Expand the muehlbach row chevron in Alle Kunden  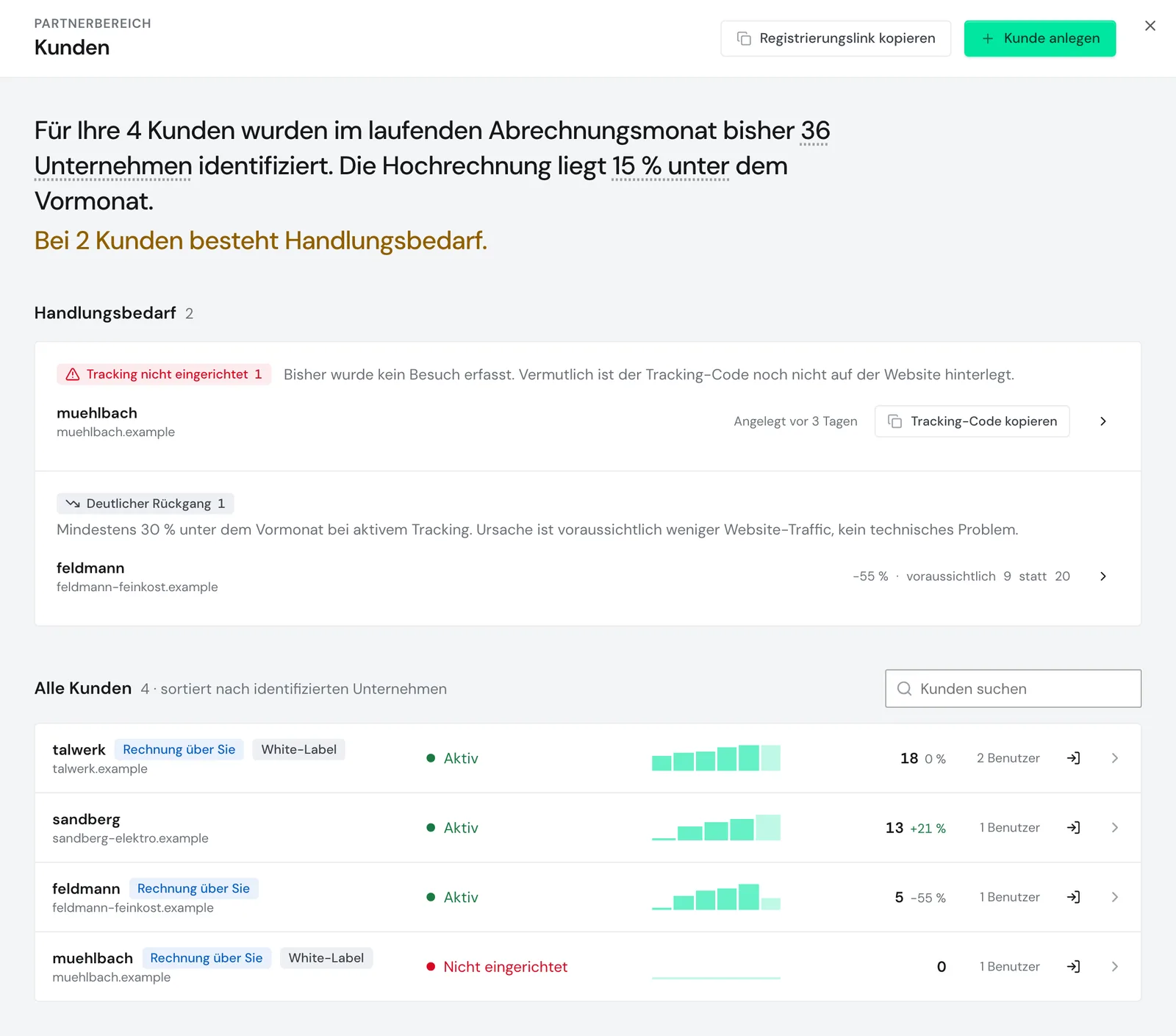coord(1115,967)
